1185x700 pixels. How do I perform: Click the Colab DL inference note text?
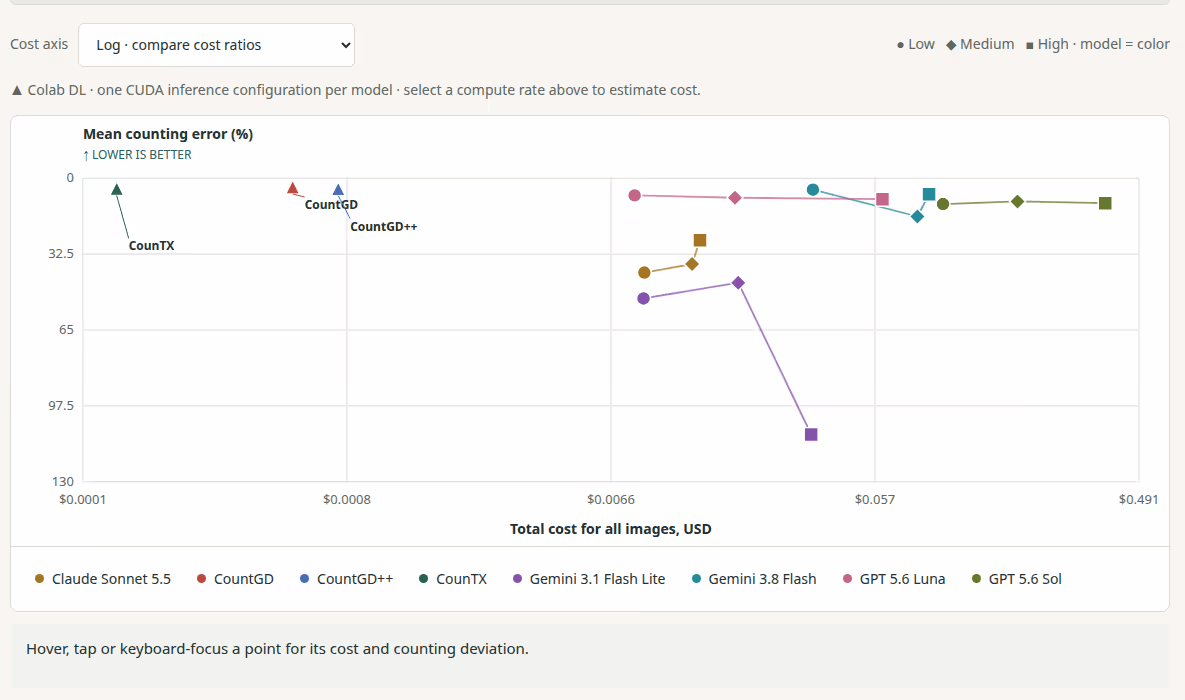coord(356,90)
